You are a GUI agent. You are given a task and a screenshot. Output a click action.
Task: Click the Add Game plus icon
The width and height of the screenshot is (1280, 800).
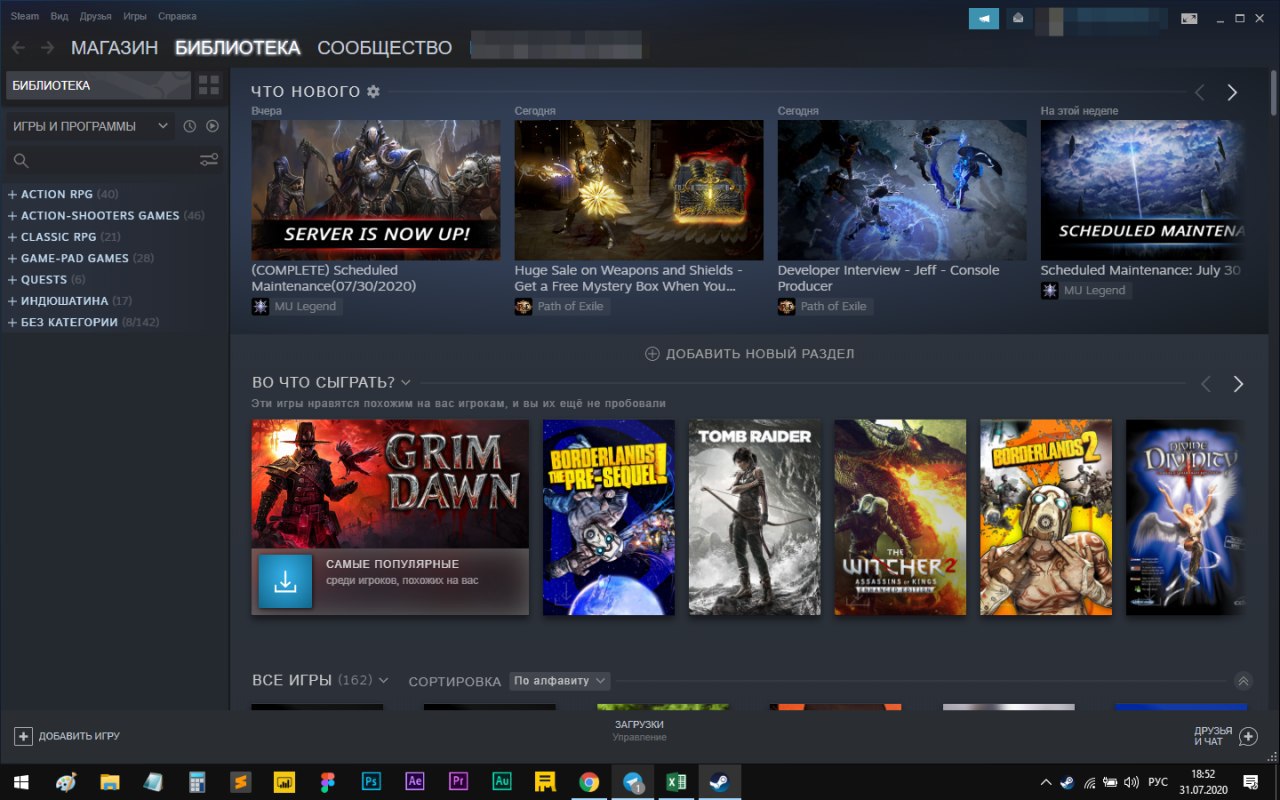point(23,736)
